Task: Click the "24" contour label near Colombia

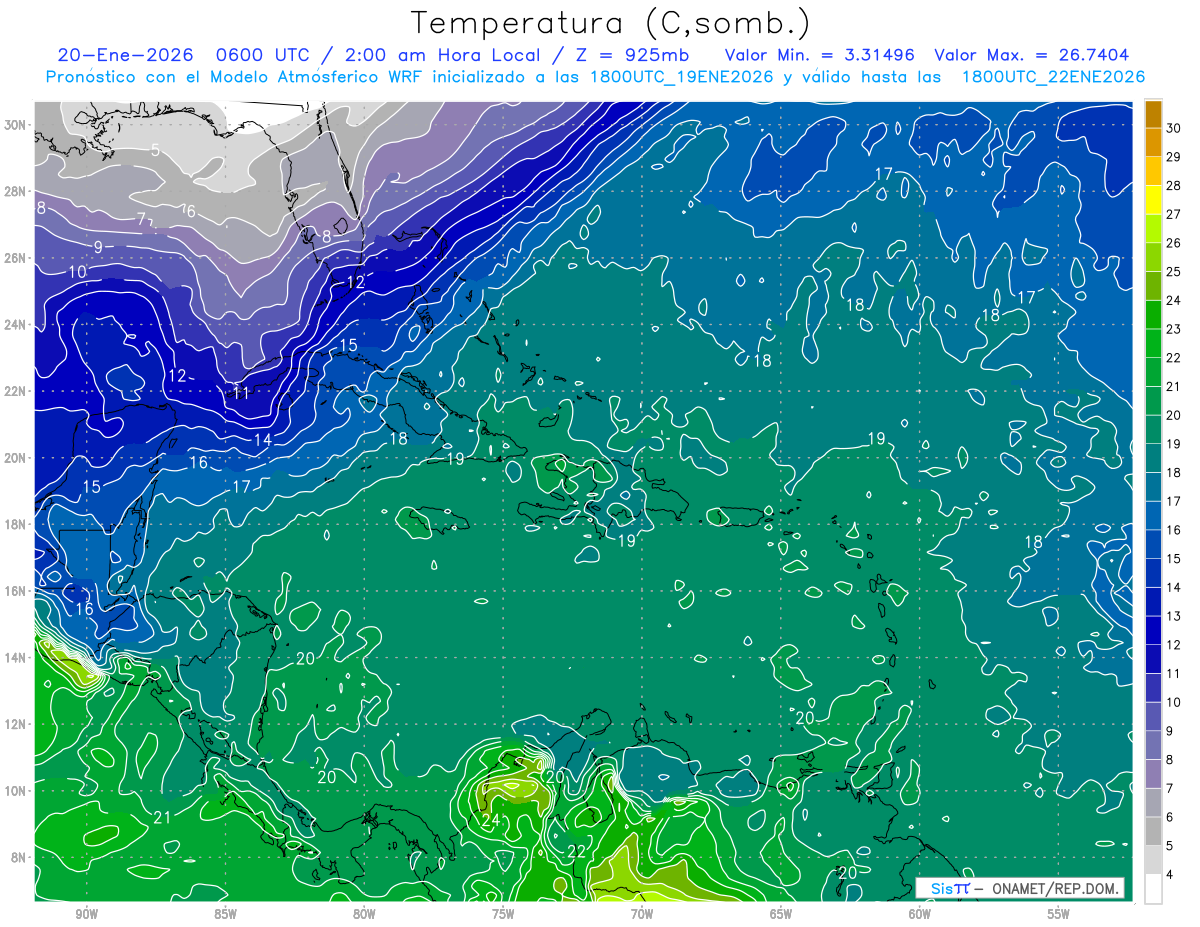Action: (490, 820)
